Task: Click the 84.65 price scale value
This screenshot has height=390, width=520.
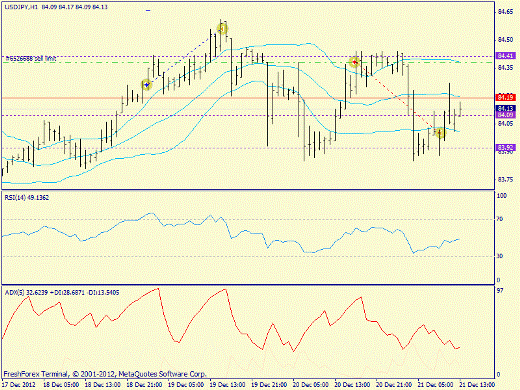Action: point(505,12)
